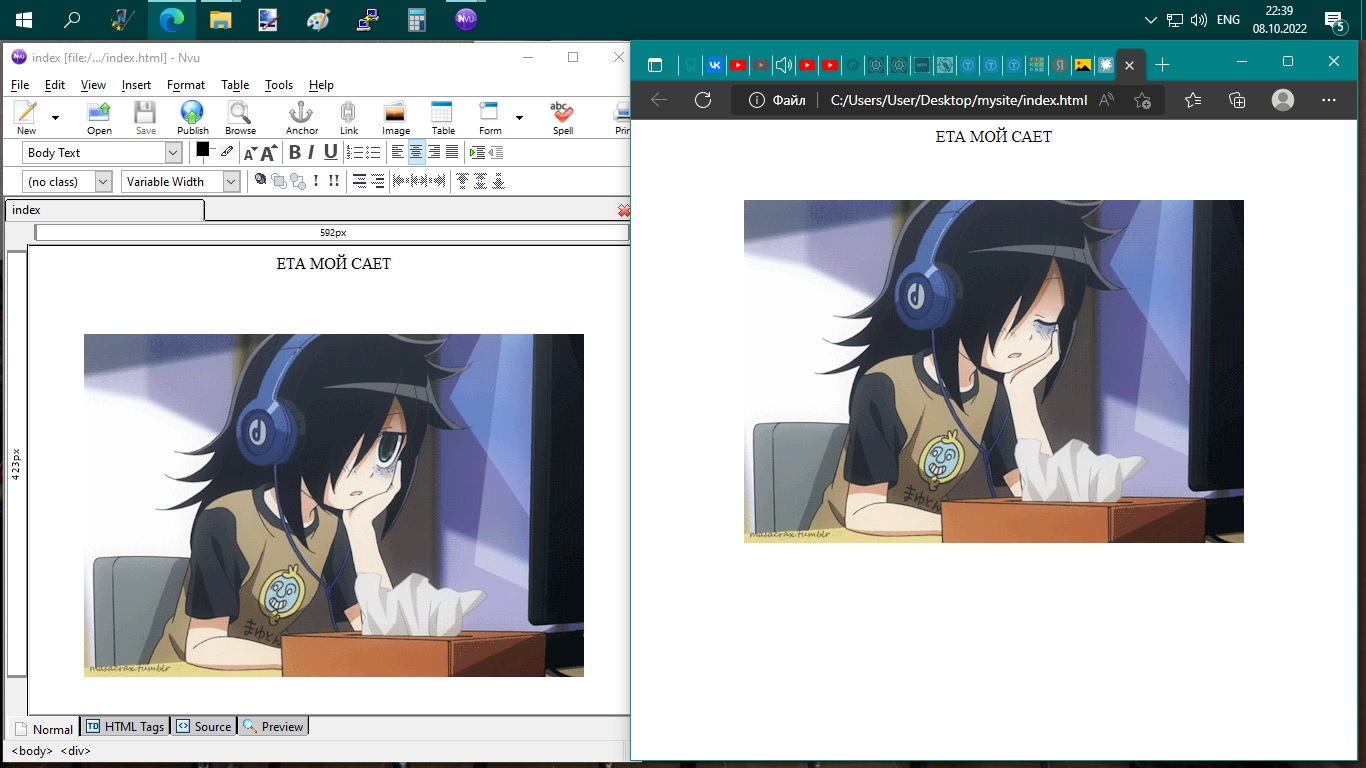Switch to the Source tab
This screenshot has width=1366, height=768.
(204, 727)
